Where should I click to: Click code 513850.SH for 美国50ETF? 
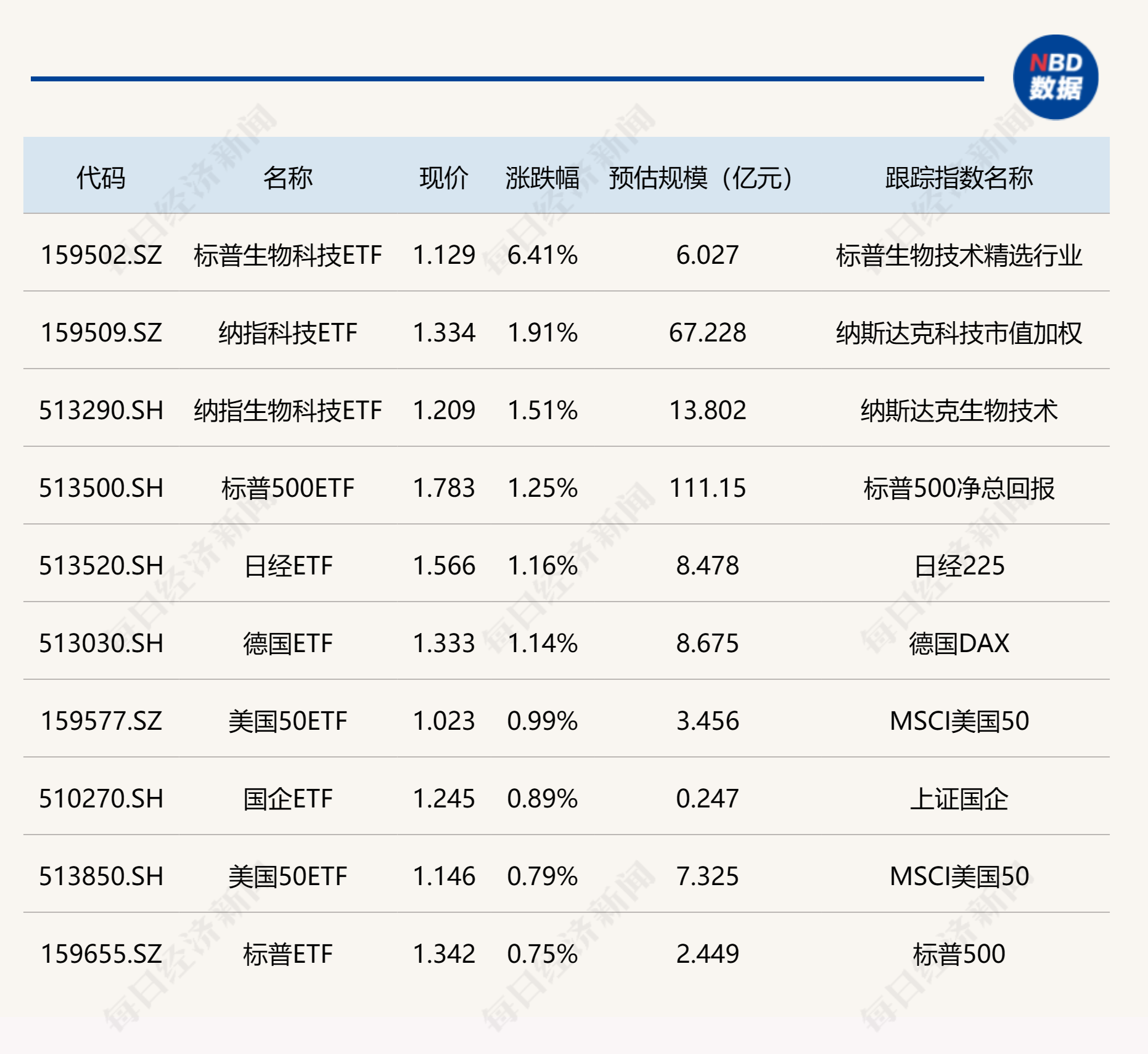click(101, 876)
